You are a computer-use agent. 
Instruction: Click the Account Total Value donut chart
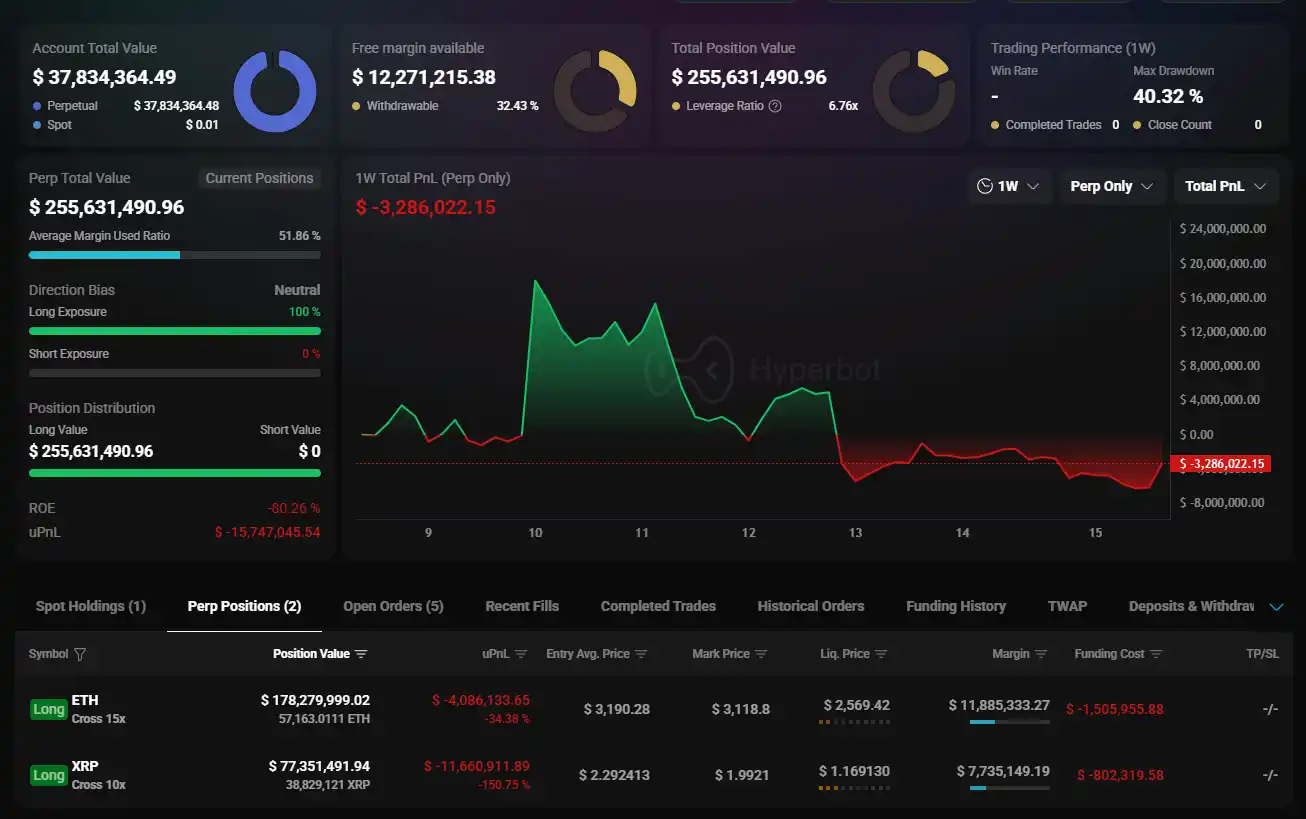coord(275,91)
